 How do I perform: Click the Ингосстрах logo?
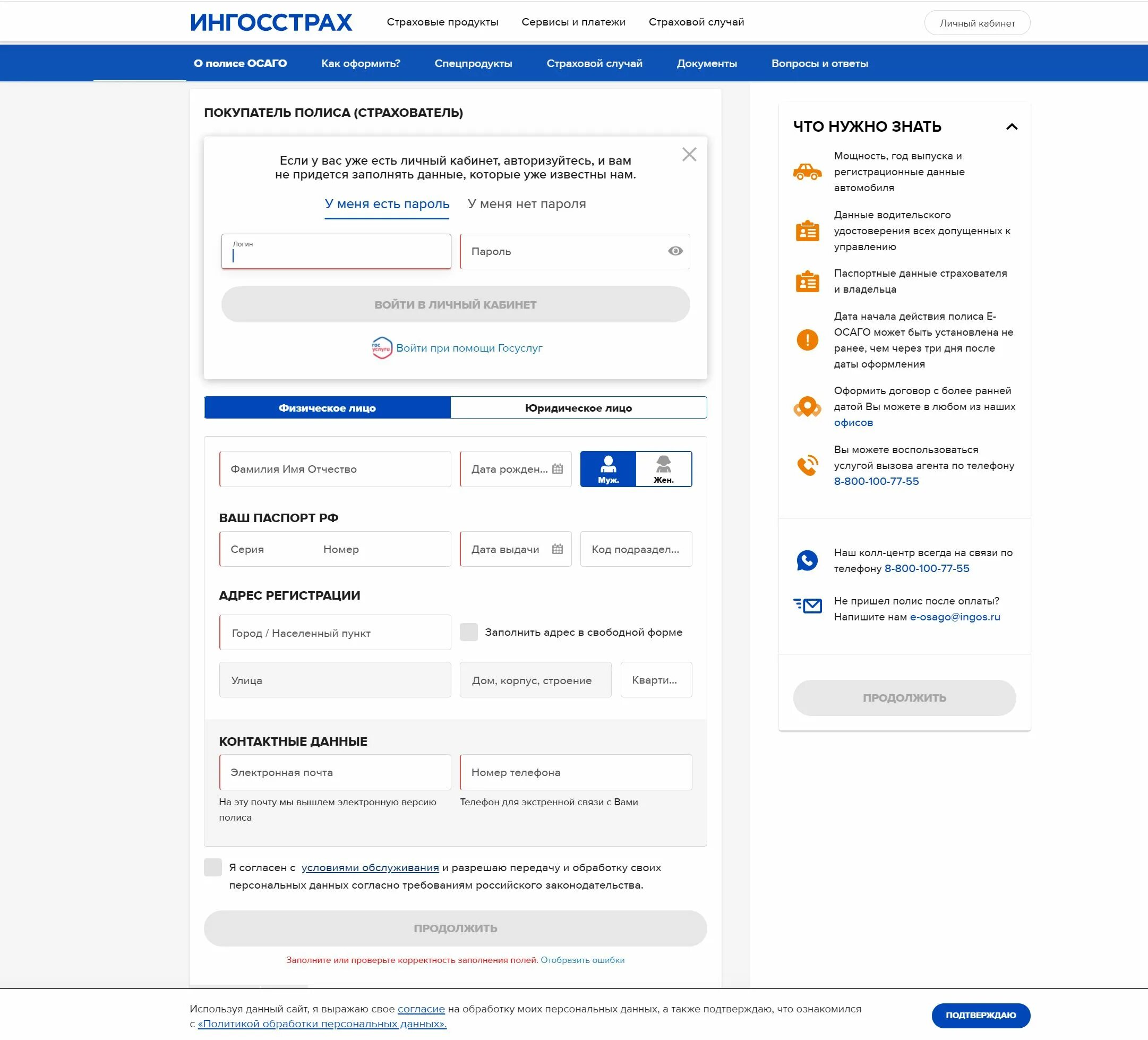(271, 22)
